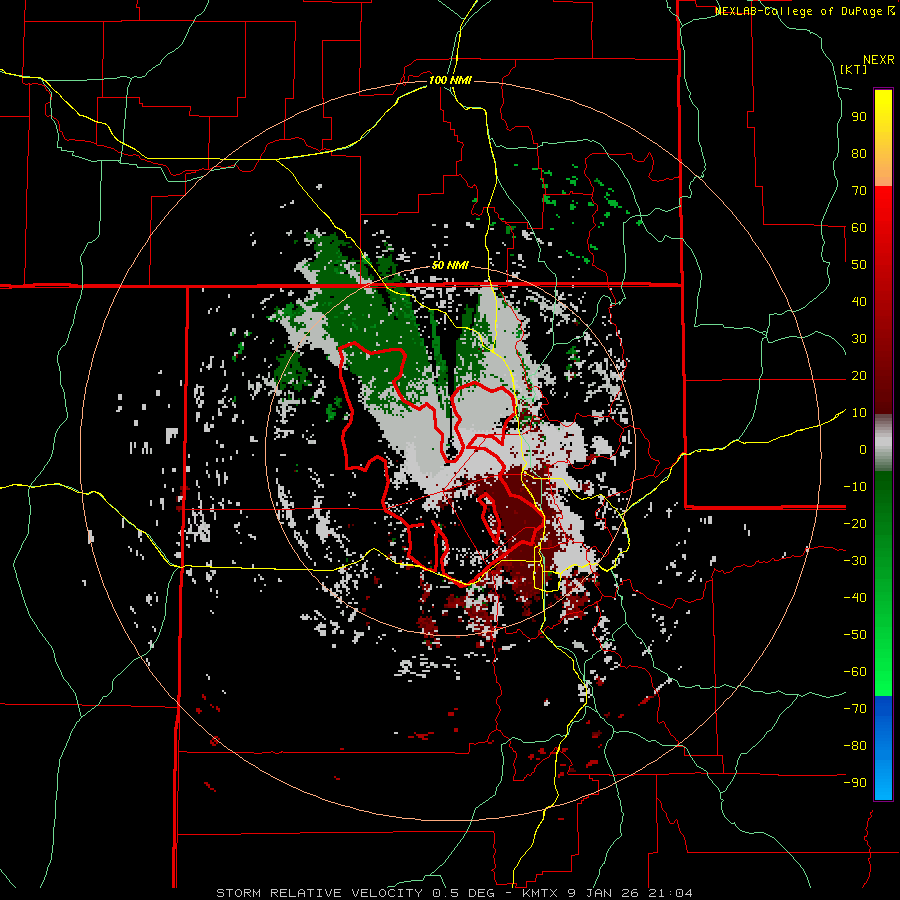Screen dimensions: 900x900
Task: Click the 100 NMI range ring label
Action: [450, 80]
